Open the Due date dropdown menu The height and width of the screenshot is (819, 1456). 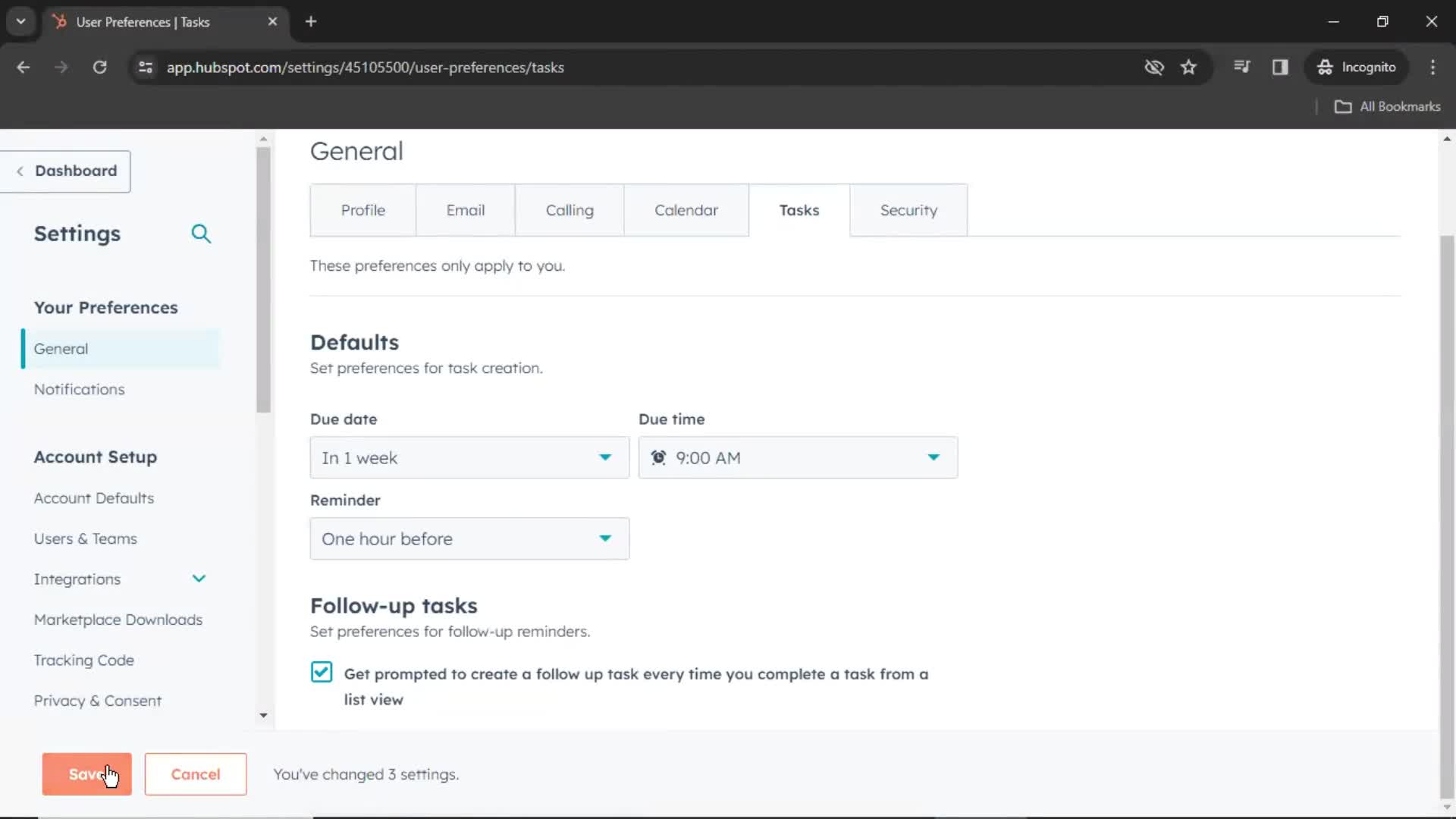point(469,457)
